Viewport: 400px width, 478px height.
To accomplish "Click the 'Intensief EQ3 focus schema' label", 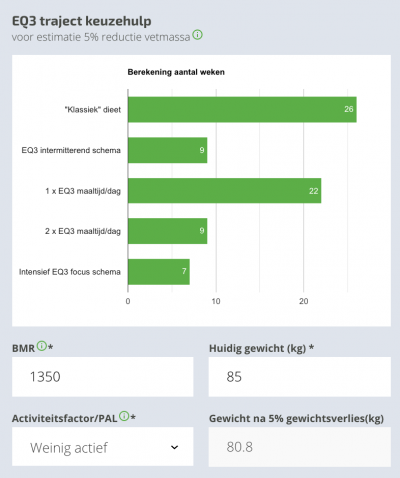I will [x=70, y=272].
